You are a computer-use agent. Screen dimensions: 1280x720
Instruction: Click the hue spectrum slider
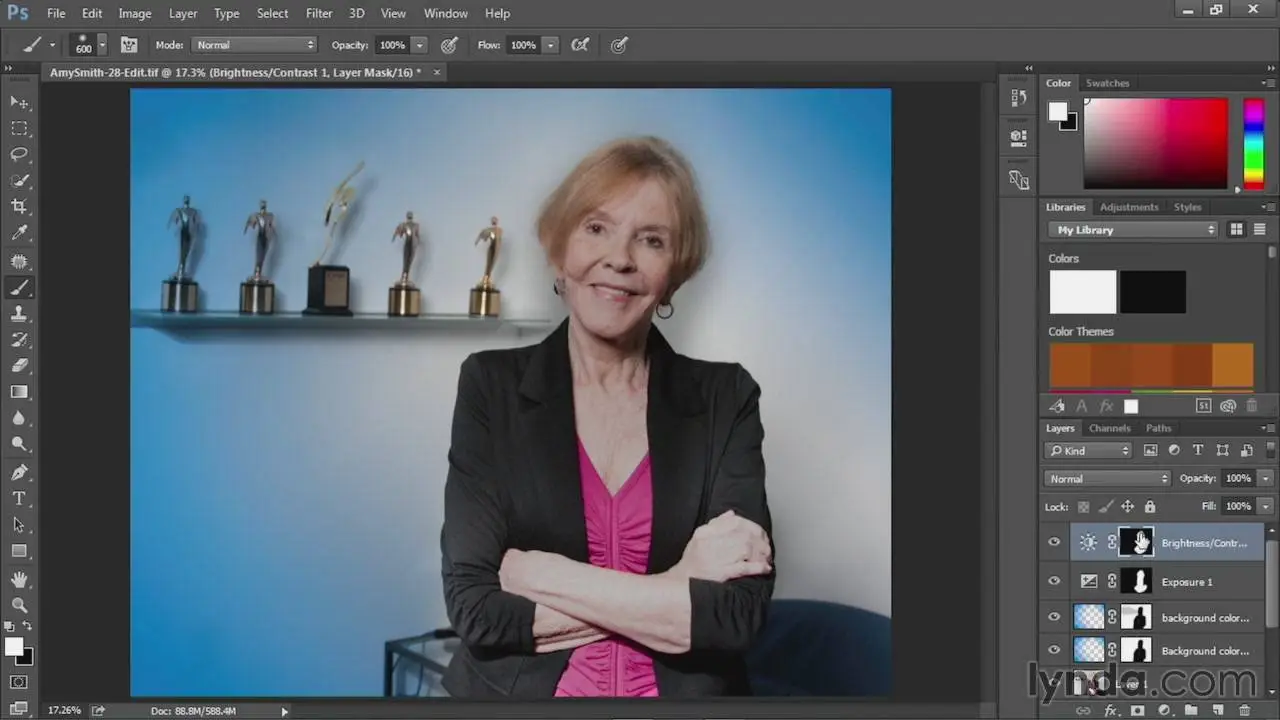pos(1253,143)
